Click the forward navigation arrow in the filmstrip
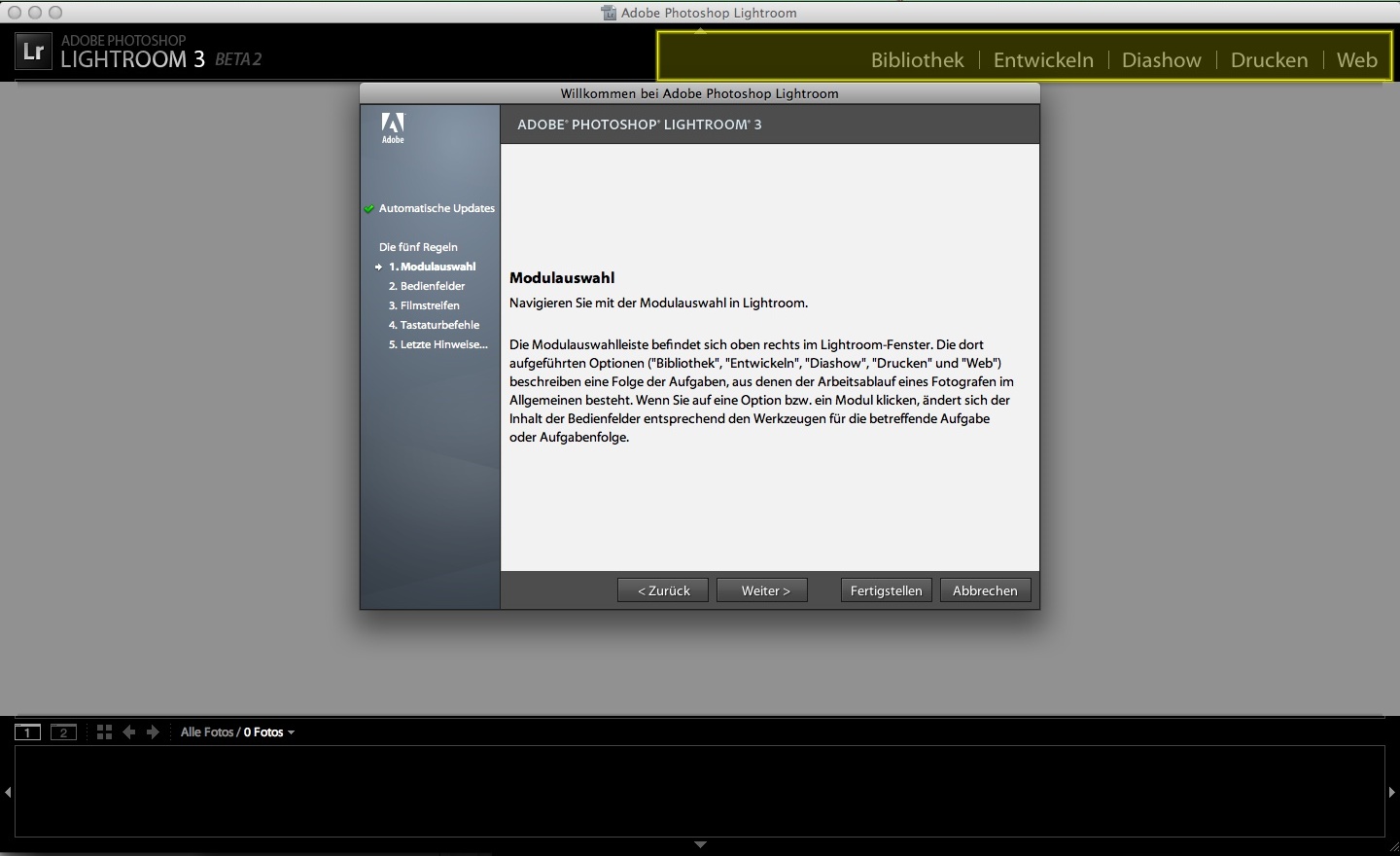Screen dimensions: 1400x856 tap(153, 731)
